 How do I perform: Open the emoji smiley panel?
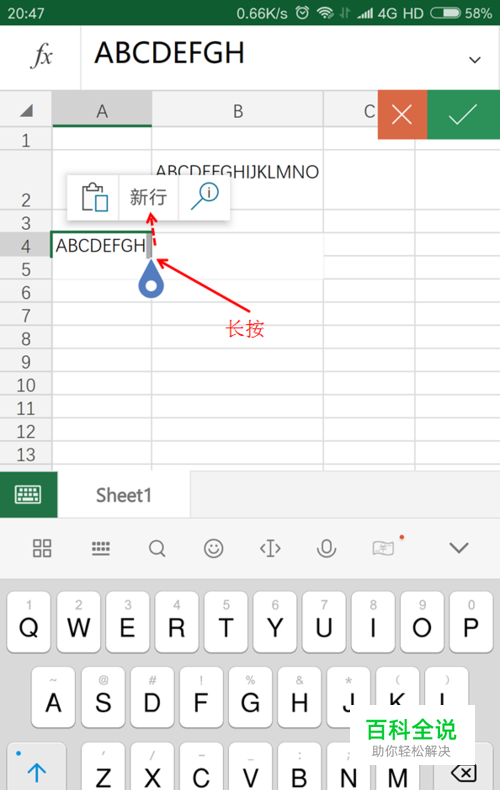tap(213, 548)
